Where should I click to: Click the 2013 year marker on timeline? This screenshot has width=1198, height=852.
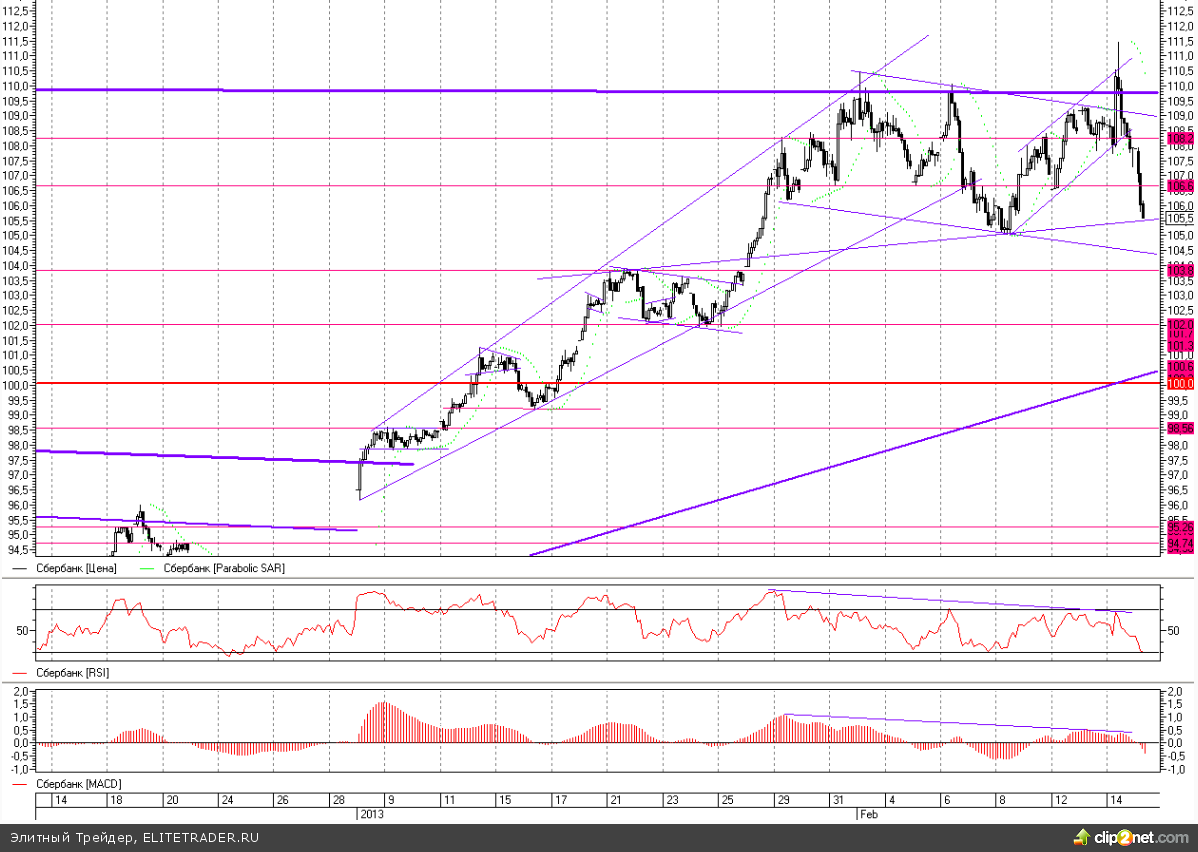[371, 814]
